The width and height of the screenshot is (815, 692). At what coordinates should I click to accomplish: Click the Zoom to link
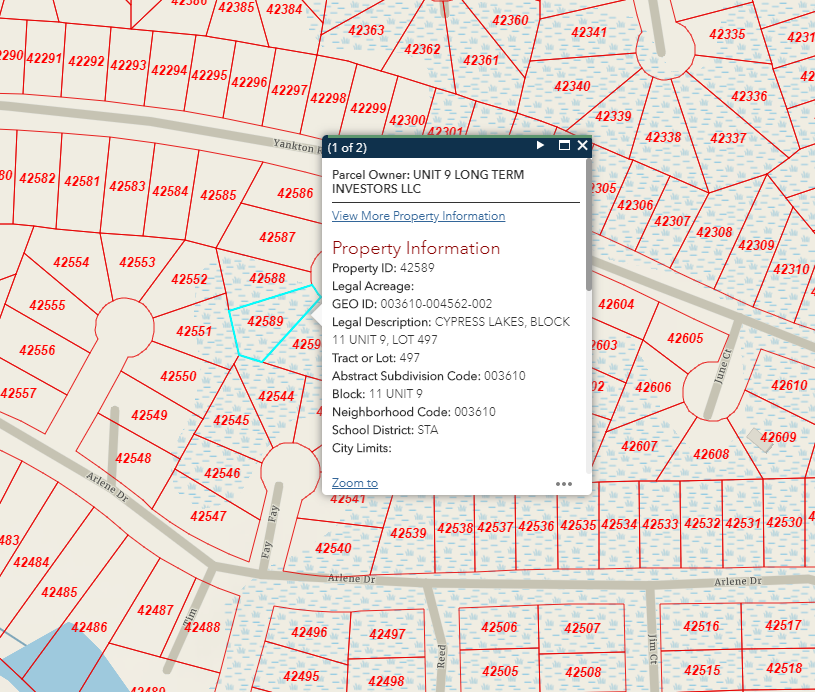click(354, 483)
